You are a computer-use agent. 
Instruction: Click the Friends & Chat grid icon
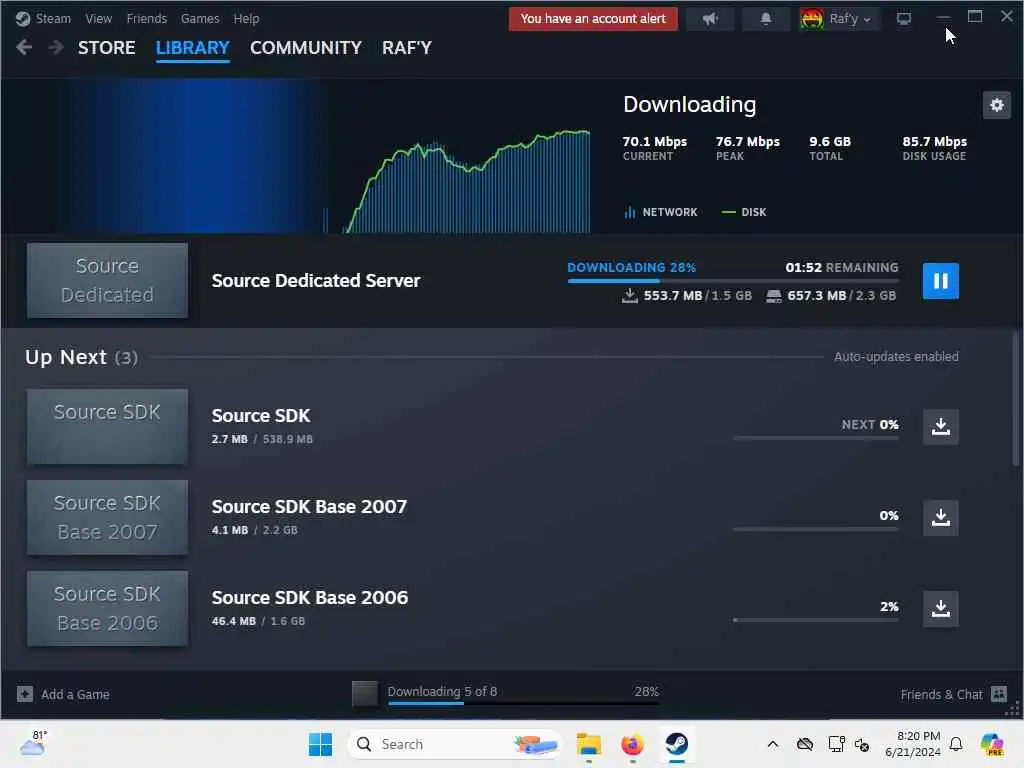pos(999,694)
